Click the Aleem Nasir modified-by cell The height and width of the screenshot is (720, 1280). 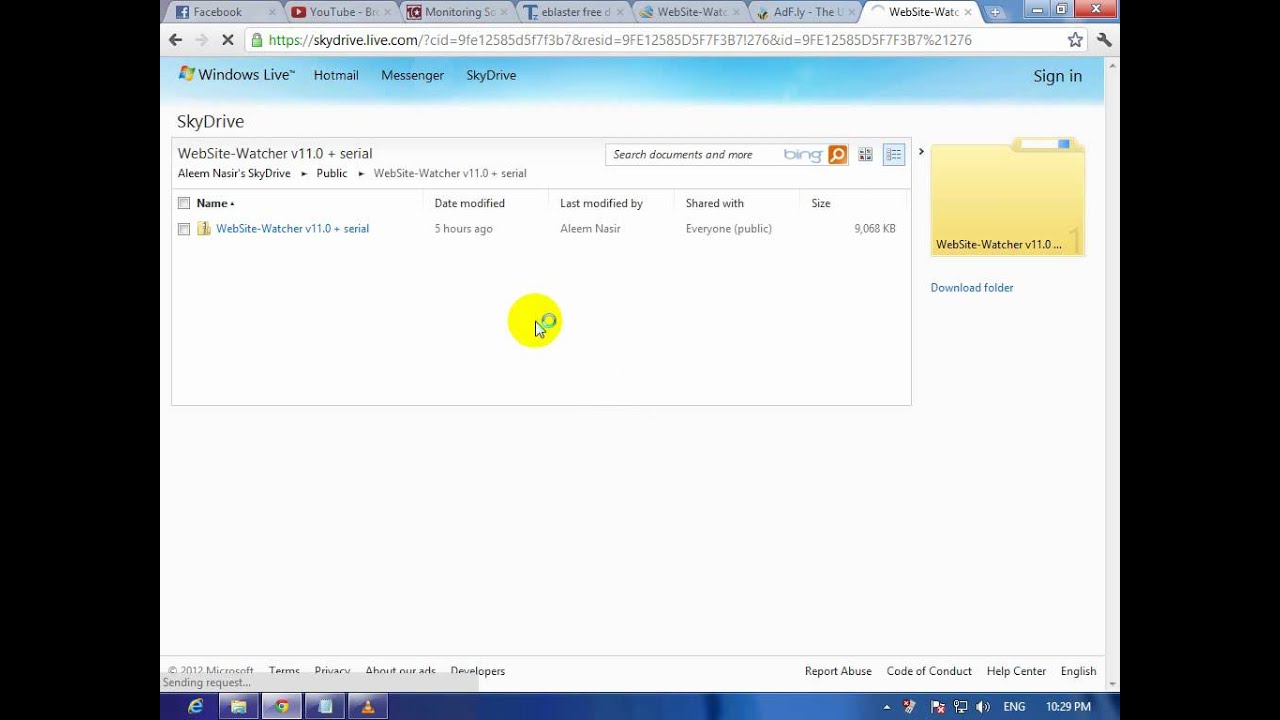(x=590, y=229)
